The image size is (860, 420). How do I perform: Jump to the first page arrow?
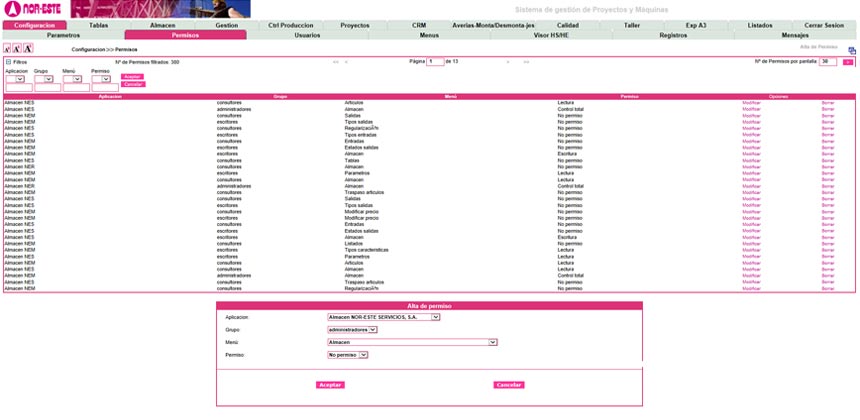coord(336,62)
